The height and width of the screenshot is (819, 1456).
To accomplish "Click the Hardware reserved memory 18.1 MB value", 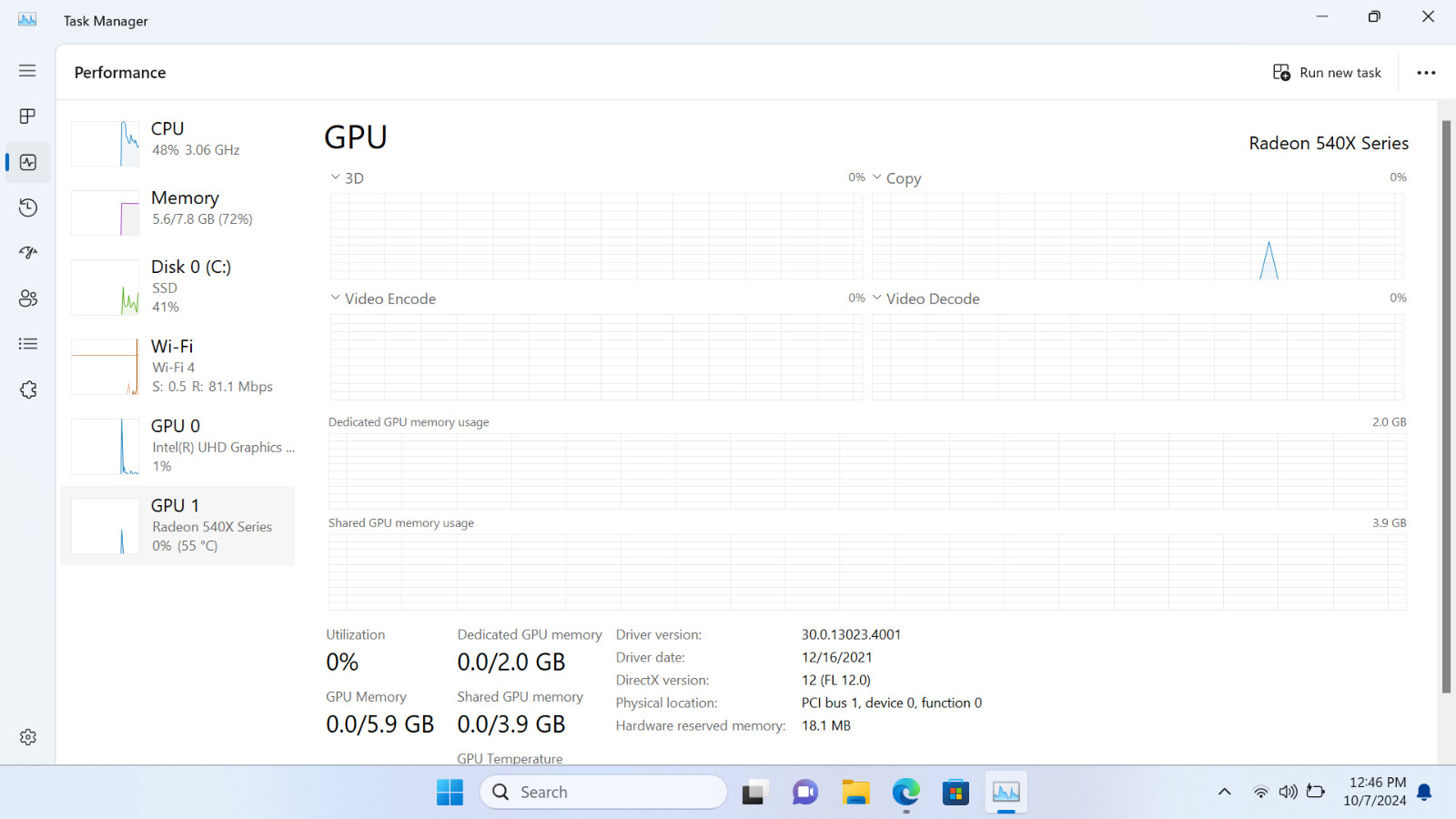I will pos(825,725).
